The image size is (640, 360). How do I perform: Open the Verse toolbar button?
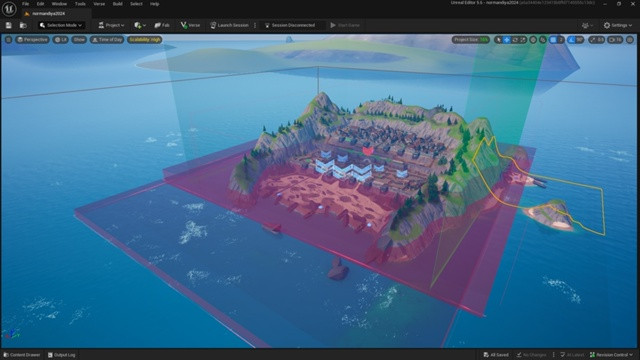click(x=190, y=25)
